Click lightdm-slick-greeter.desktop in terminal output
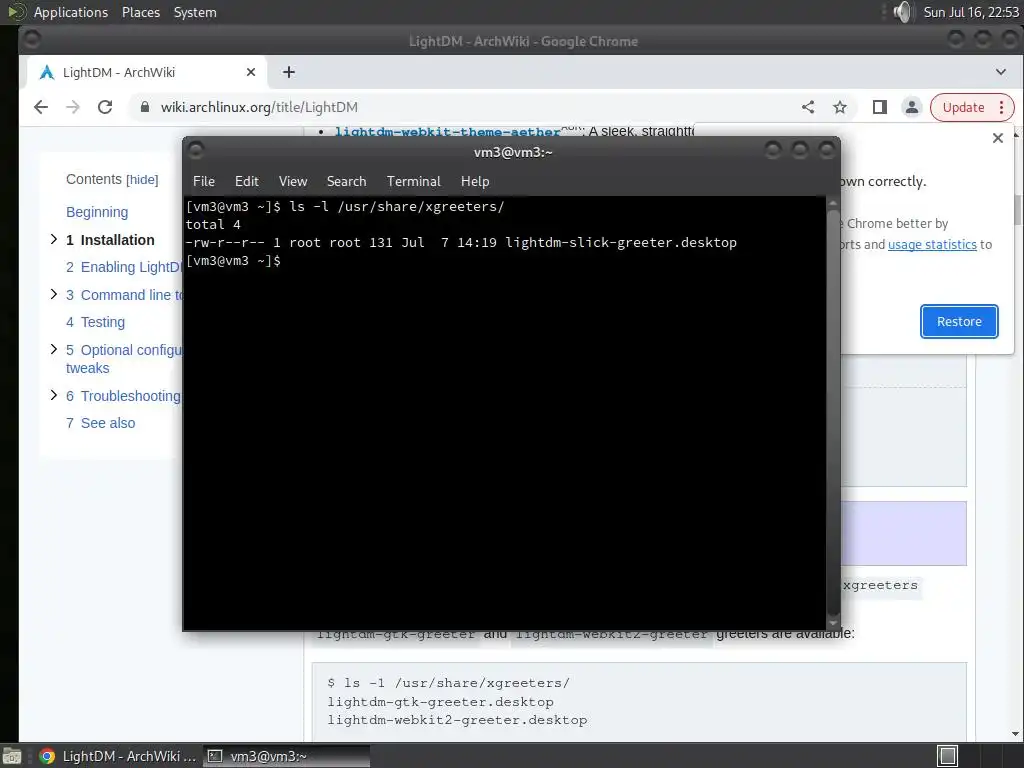Screen dimensions: 1024x768 620,242
